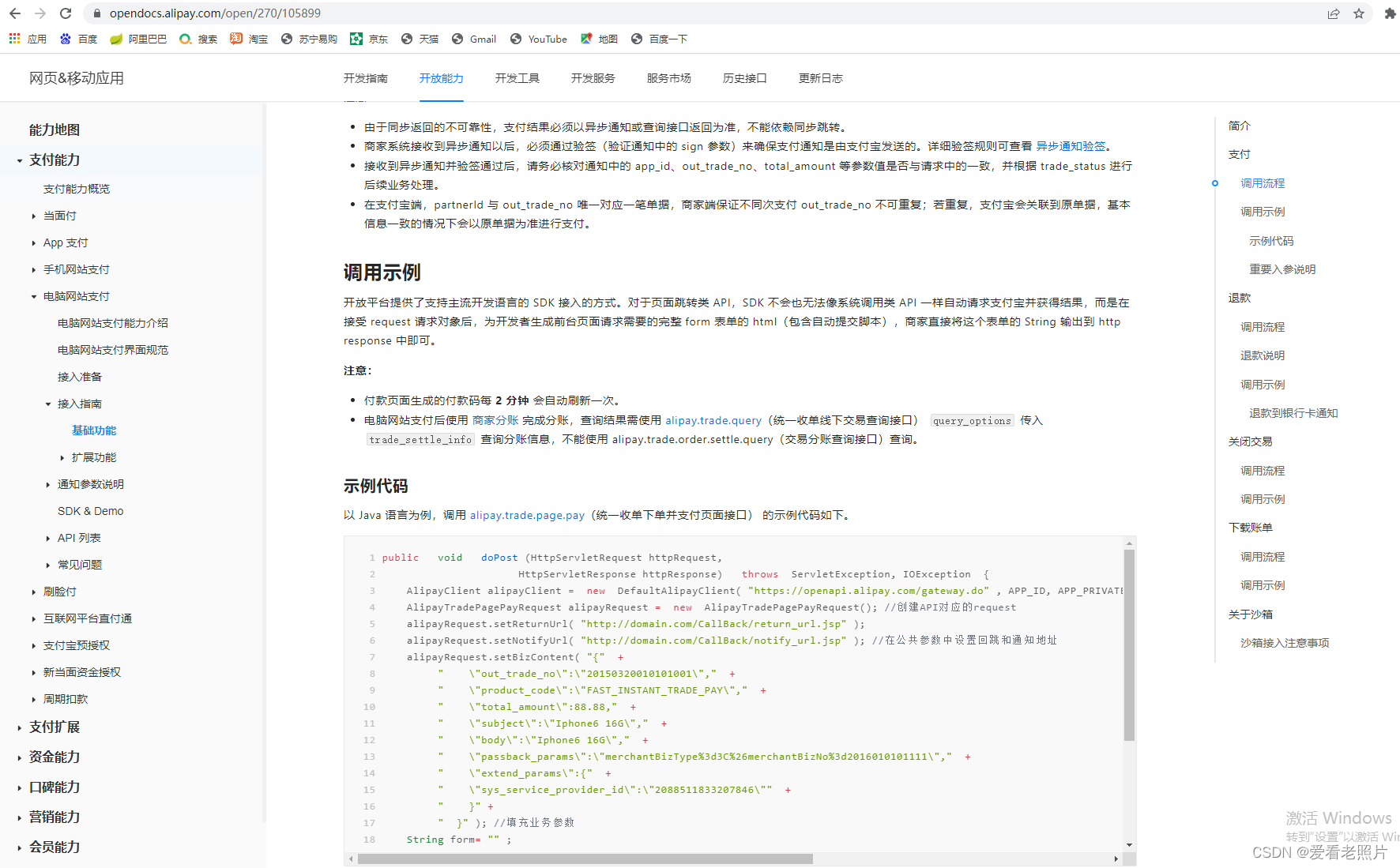
Task: Open alipay.trade.page.pay API link
Action: coord(527,515)
